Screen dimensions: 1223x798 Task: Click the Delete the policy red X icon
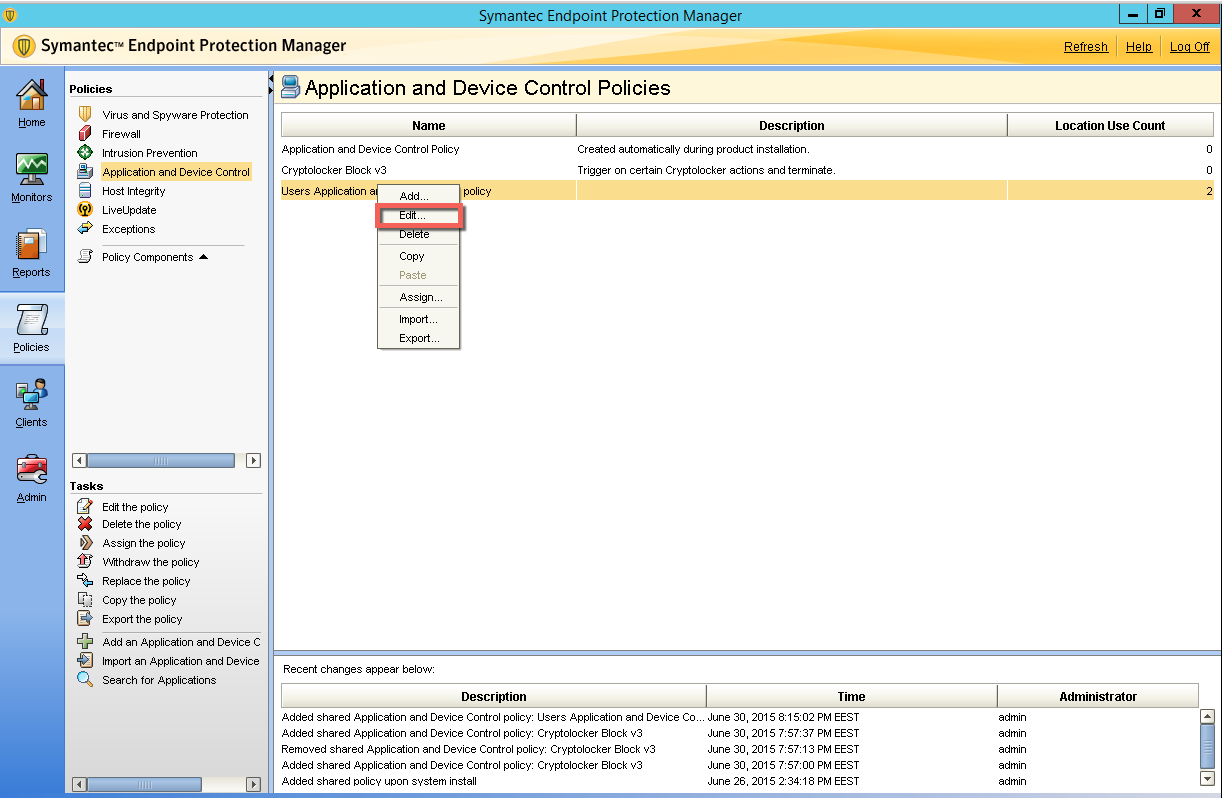(85, 524)
